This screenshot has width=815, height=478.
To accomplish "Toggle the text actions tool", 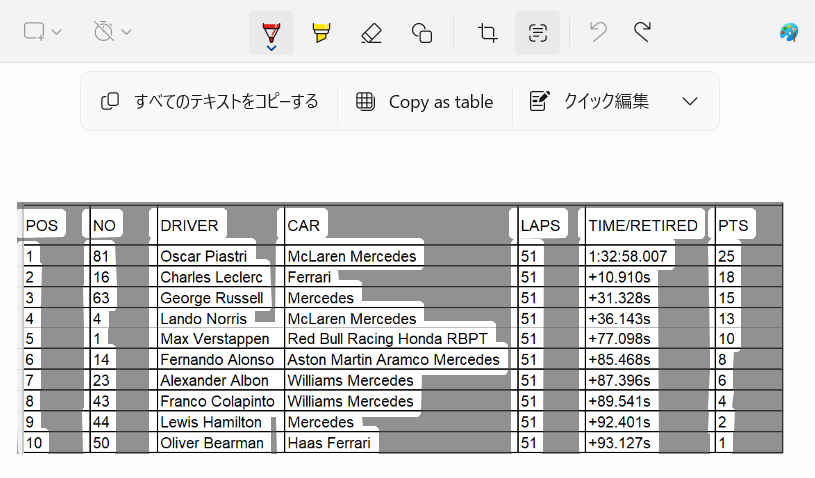I will click(x=537, y=32).
